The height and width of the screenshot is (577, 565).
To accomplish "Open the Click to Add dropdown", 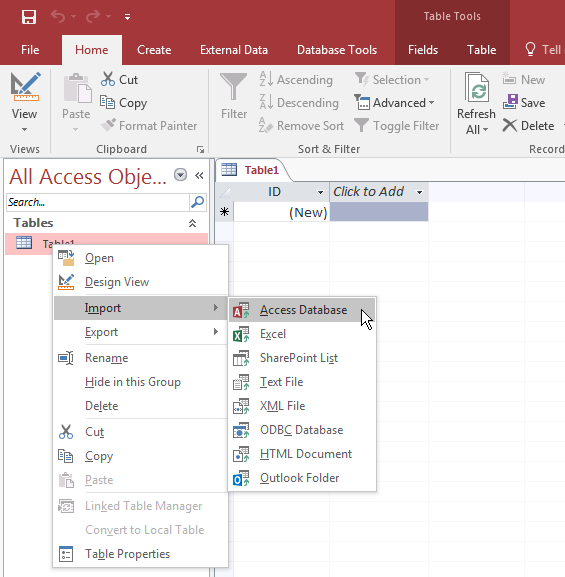I will click(419, 192).
